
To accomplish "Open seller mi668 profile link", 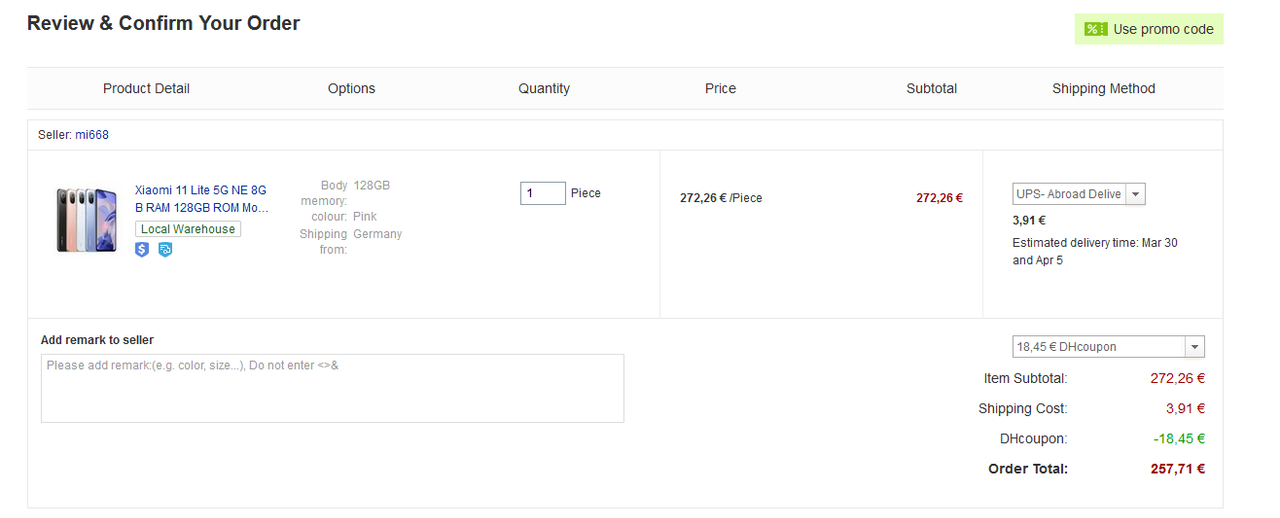I will point(91,134).
